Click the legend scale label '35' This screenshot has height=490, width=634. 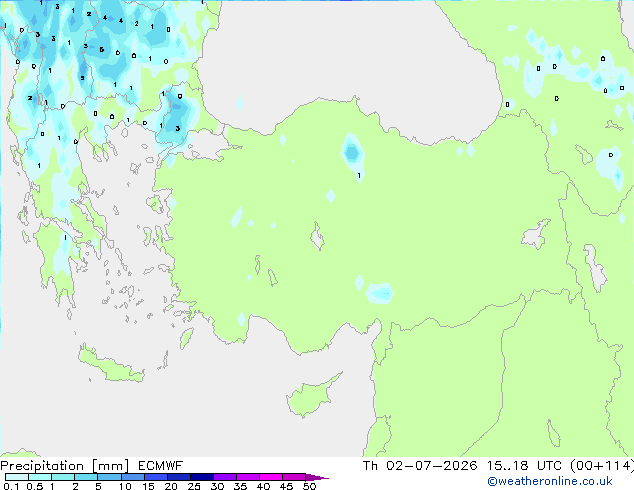[x=240, y=486]
